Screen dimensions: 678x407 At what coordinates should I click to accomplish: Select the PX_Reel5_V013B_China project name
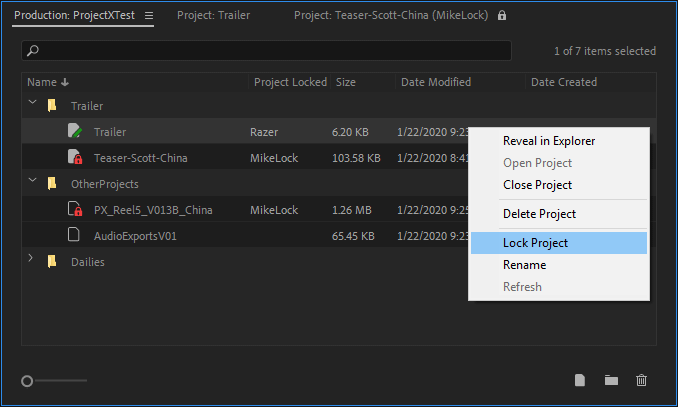click(x=153, y=210)
